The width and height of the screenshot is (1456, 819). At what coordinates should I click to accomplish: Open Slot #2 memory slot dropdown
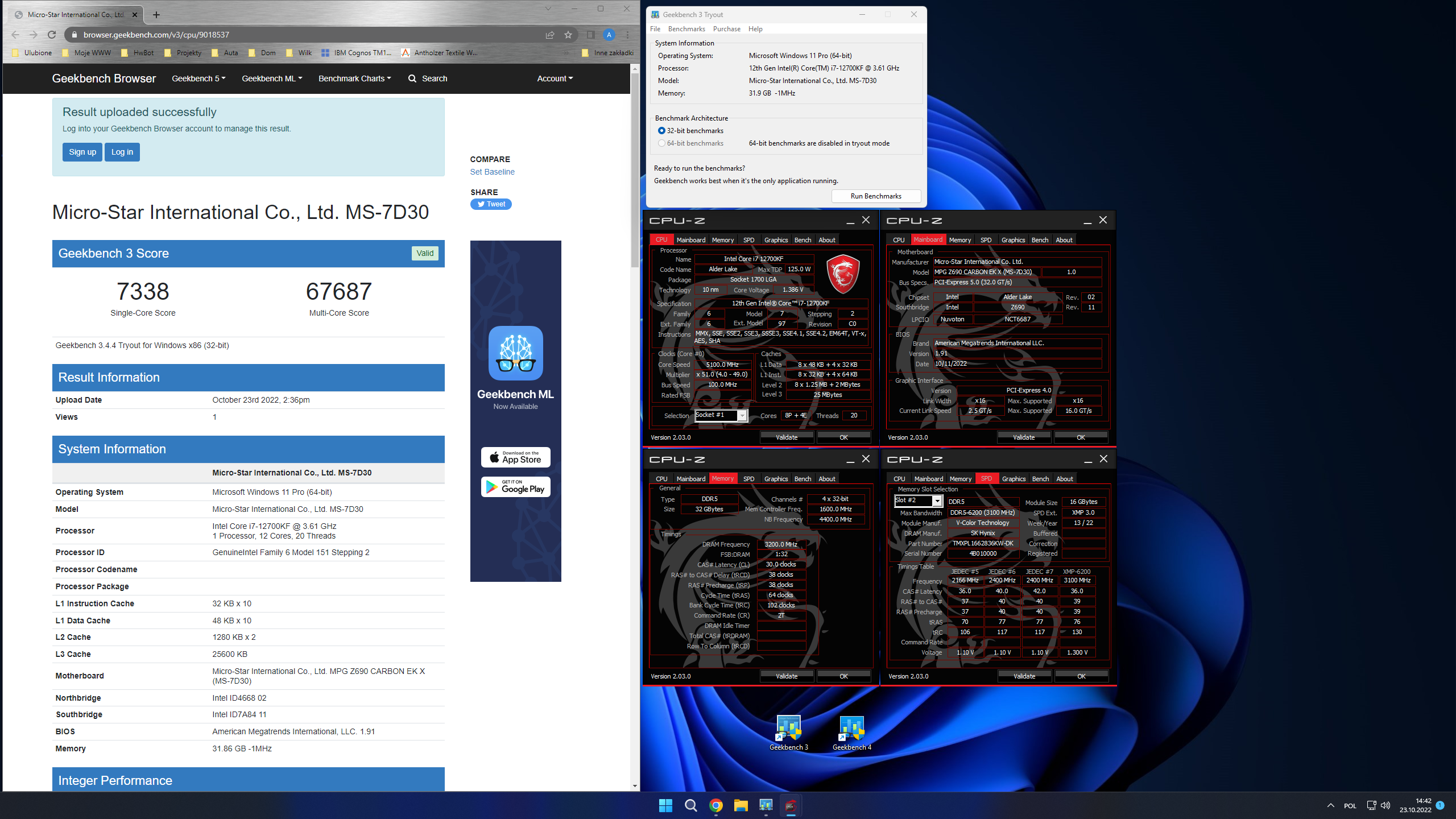point(937,501)
